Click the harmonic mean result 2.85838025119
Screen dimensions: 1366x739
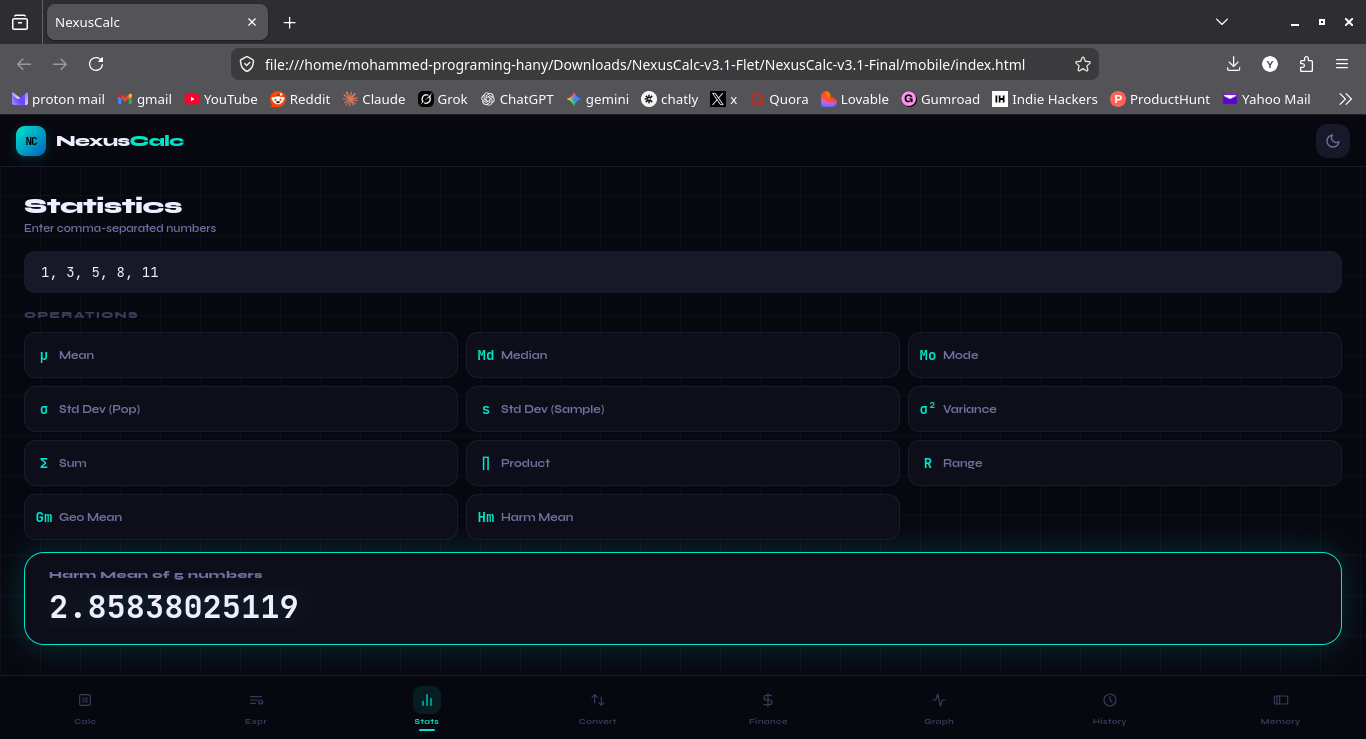(x=174, y=607)
